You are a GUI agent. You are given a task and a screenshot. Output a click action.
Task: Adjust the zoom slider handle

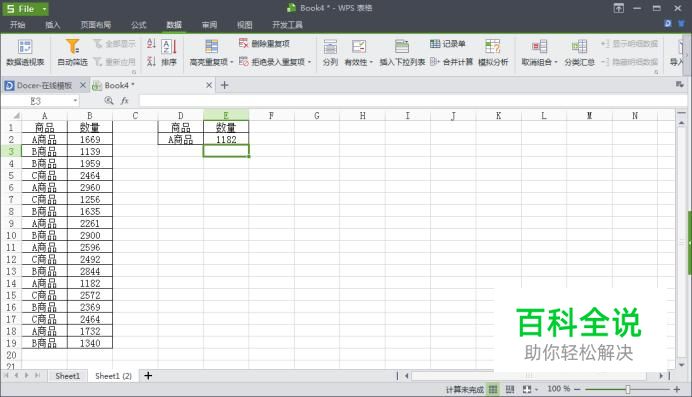(628, 389)
